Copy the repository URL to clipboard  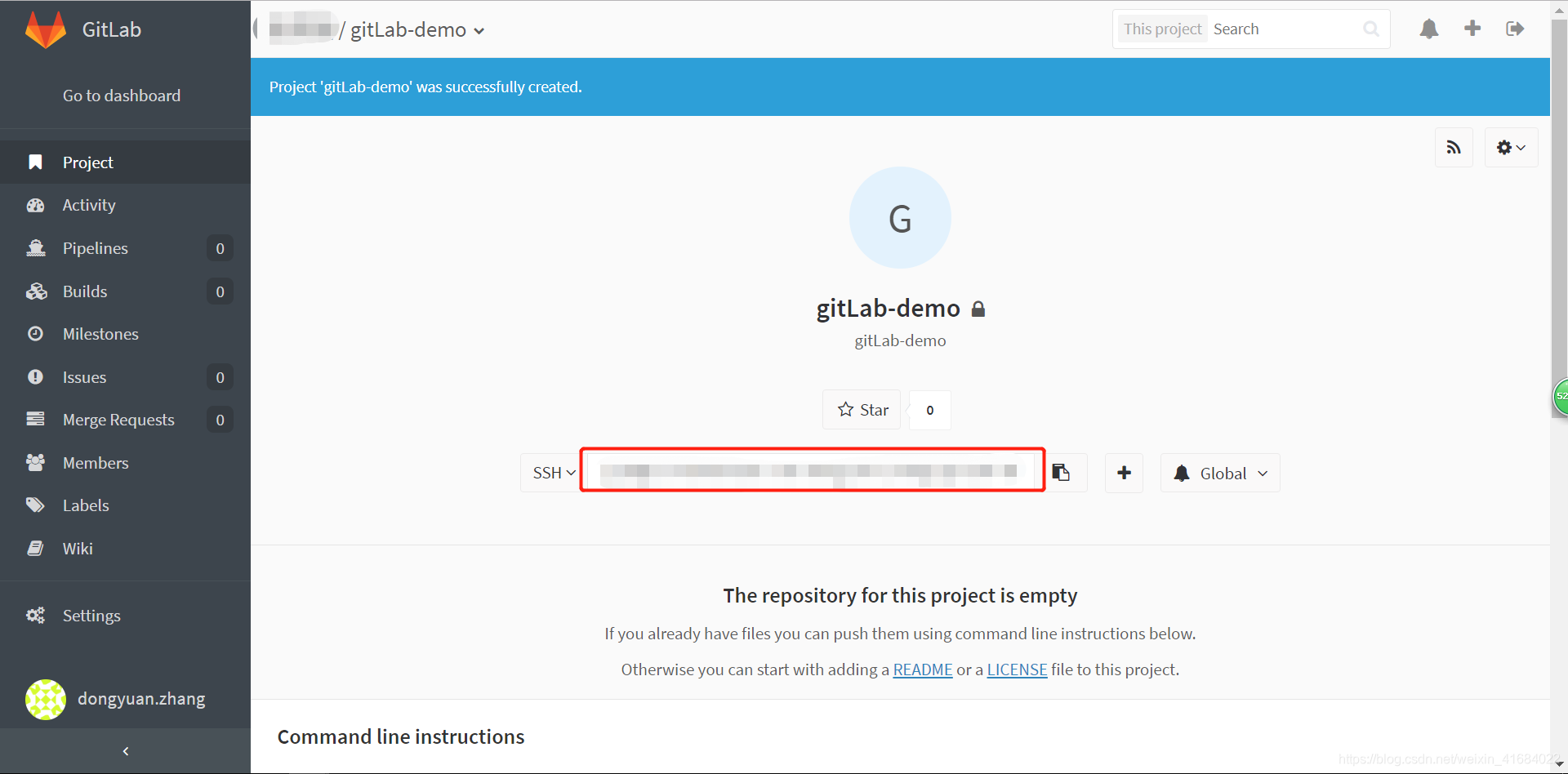click(x=1061, y=473)
